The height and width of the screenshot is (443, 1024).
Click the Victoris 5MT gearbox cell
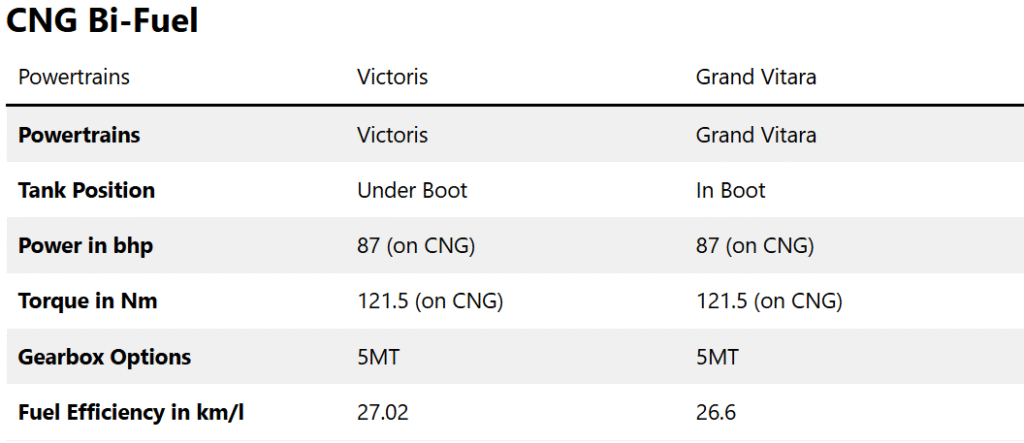point(378,357)
